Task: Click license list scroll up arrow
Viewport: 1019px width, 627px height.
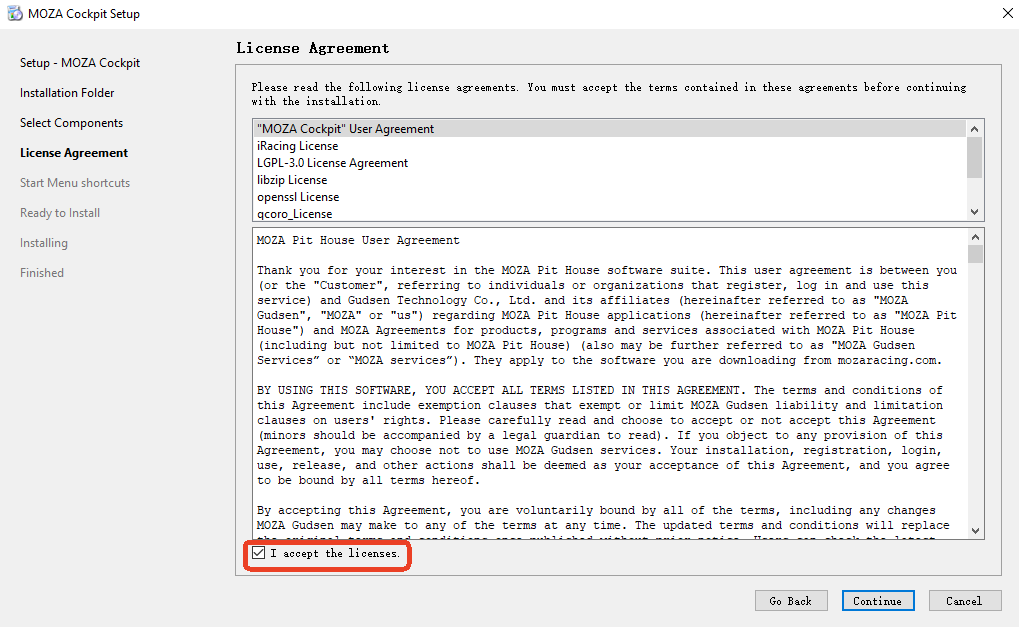Action: [x=974, y=129]
